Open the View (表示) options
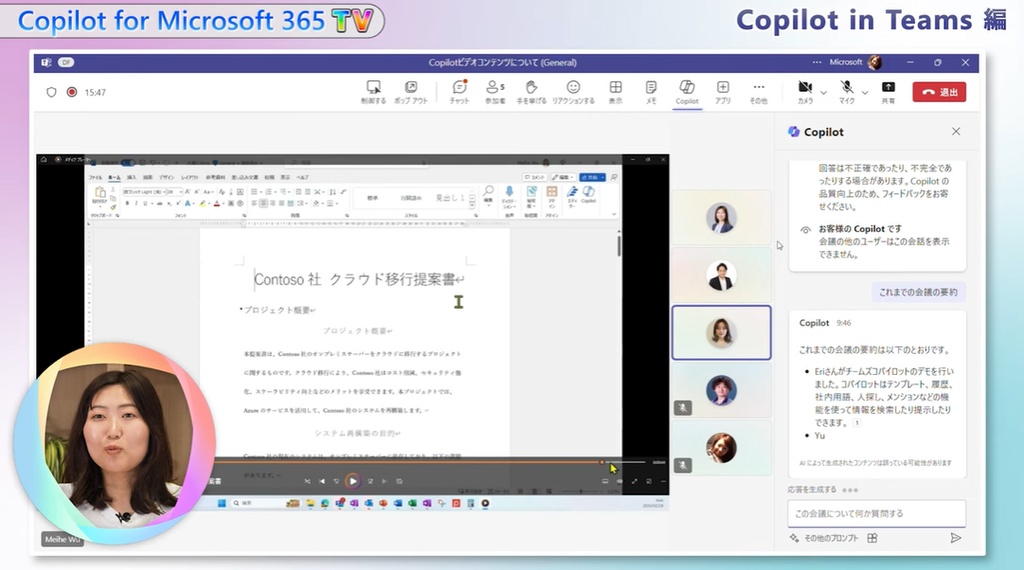Image resolution: width=1024 pixels, height=570 pixels. point(615,92)
